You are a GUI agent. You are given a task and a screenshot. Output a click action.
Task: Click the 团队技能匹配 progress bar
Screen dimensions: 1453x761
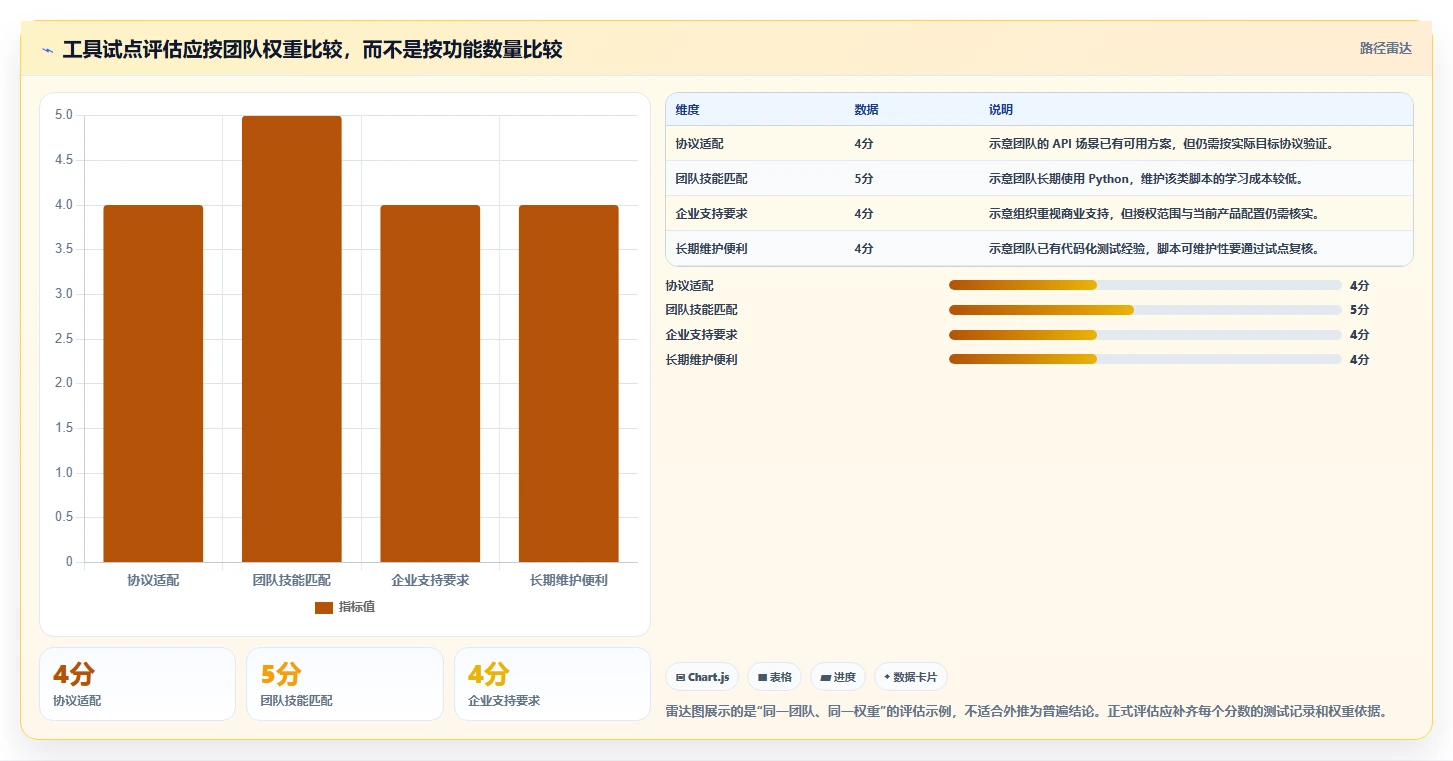pos(1145,310)
